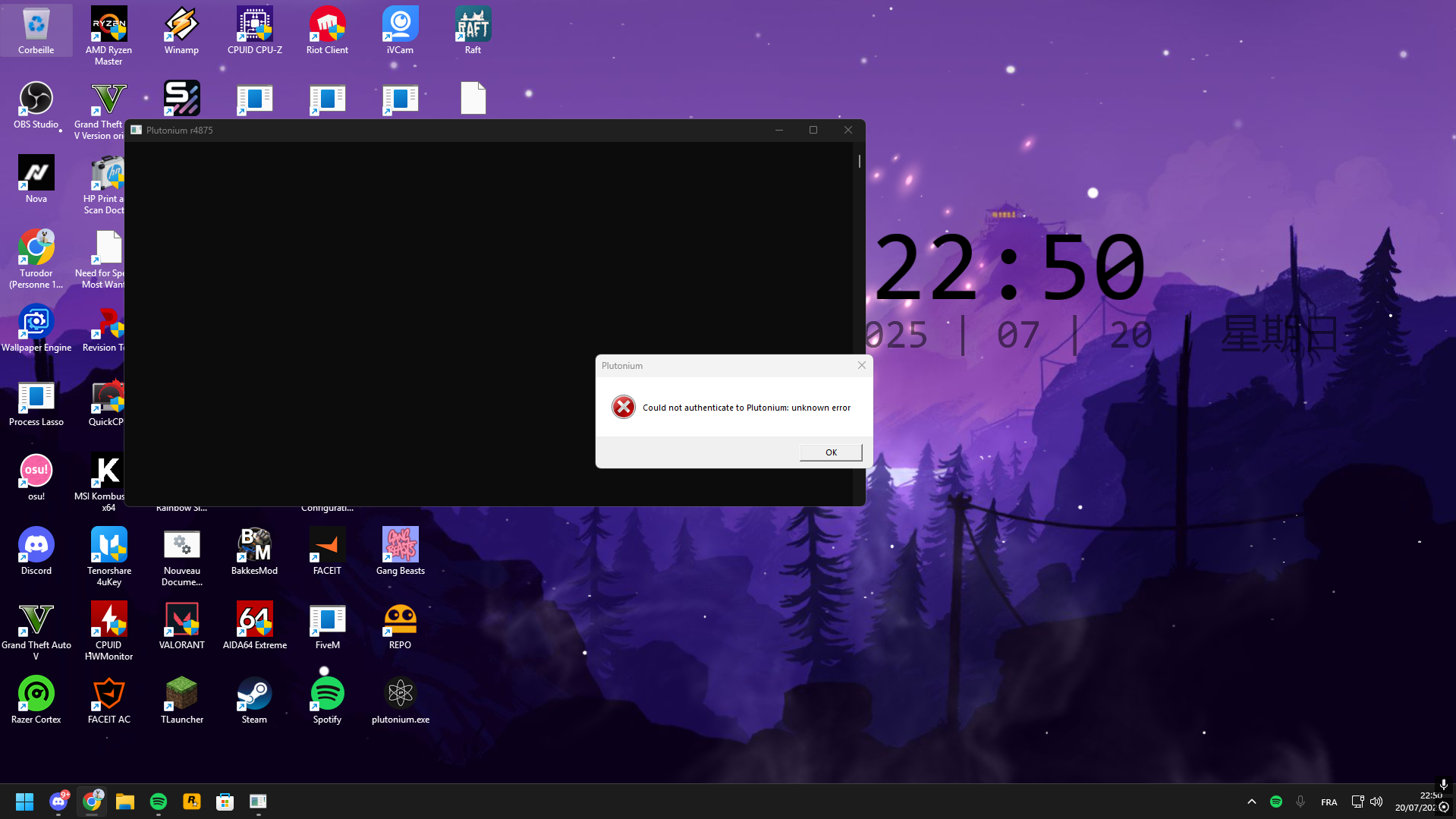Screen dimensions: 1456x819
Task: Select the Steam desktop icon
Action: click(x=254, y=701)
